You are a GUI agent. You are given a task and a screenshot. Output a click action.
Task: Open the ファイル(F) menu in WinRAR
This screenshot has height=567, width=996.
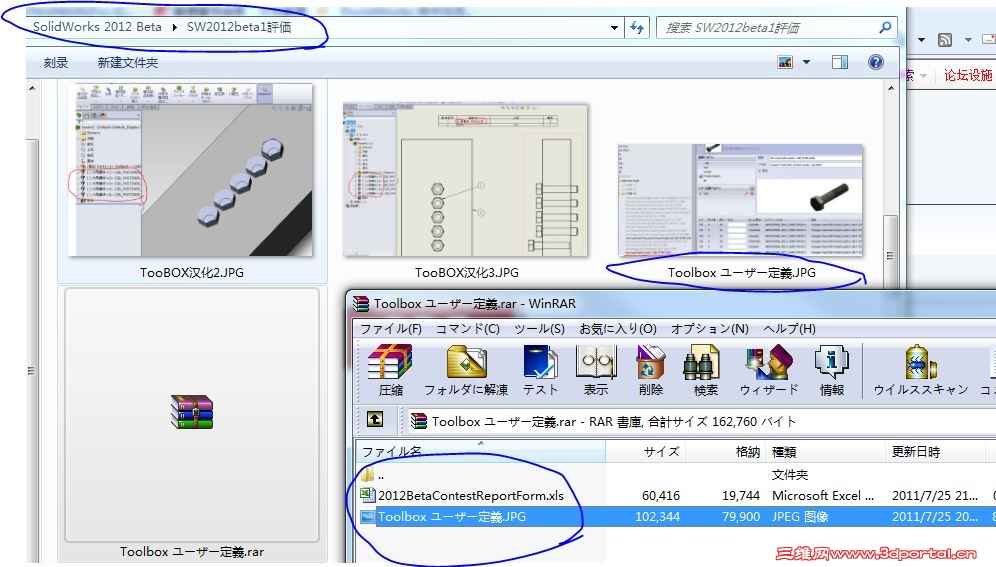tap(391, 329)
